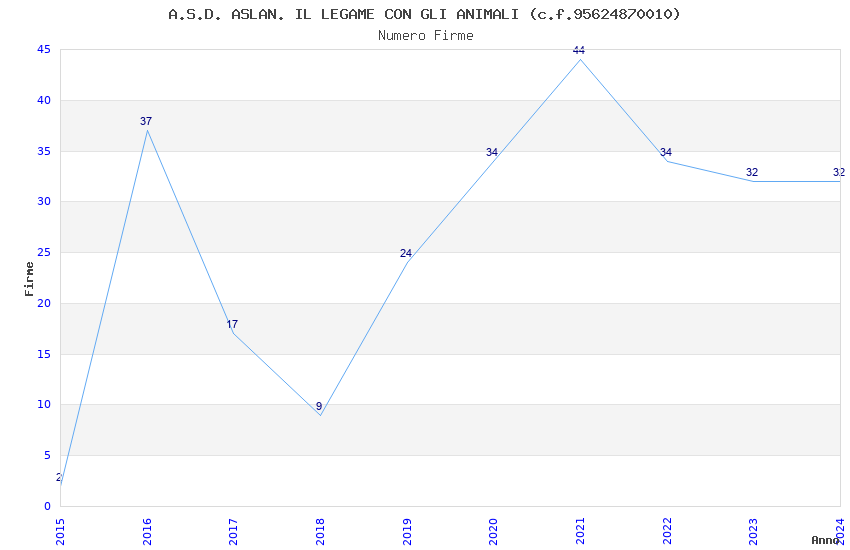
Task: Click the chart title mentioning A.S.D. ASLAN
Action: [424, 15]
